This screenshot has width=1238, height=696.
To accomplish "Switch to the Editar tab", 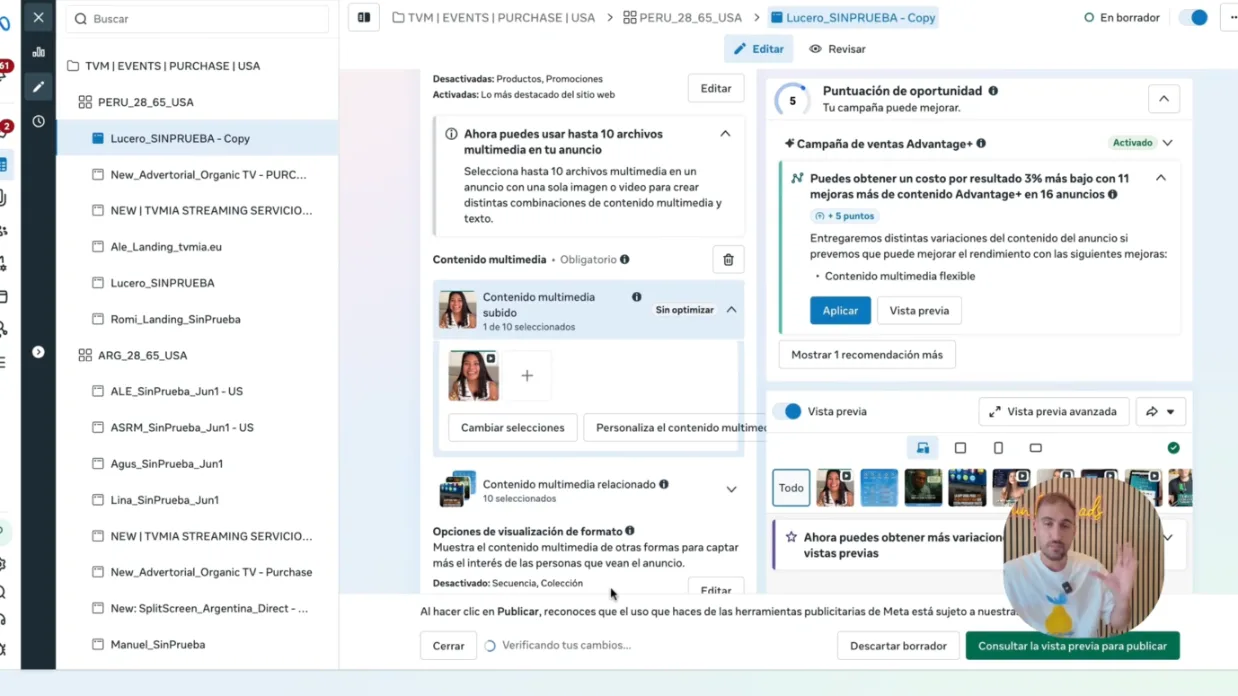I will (x=759, y=49).
